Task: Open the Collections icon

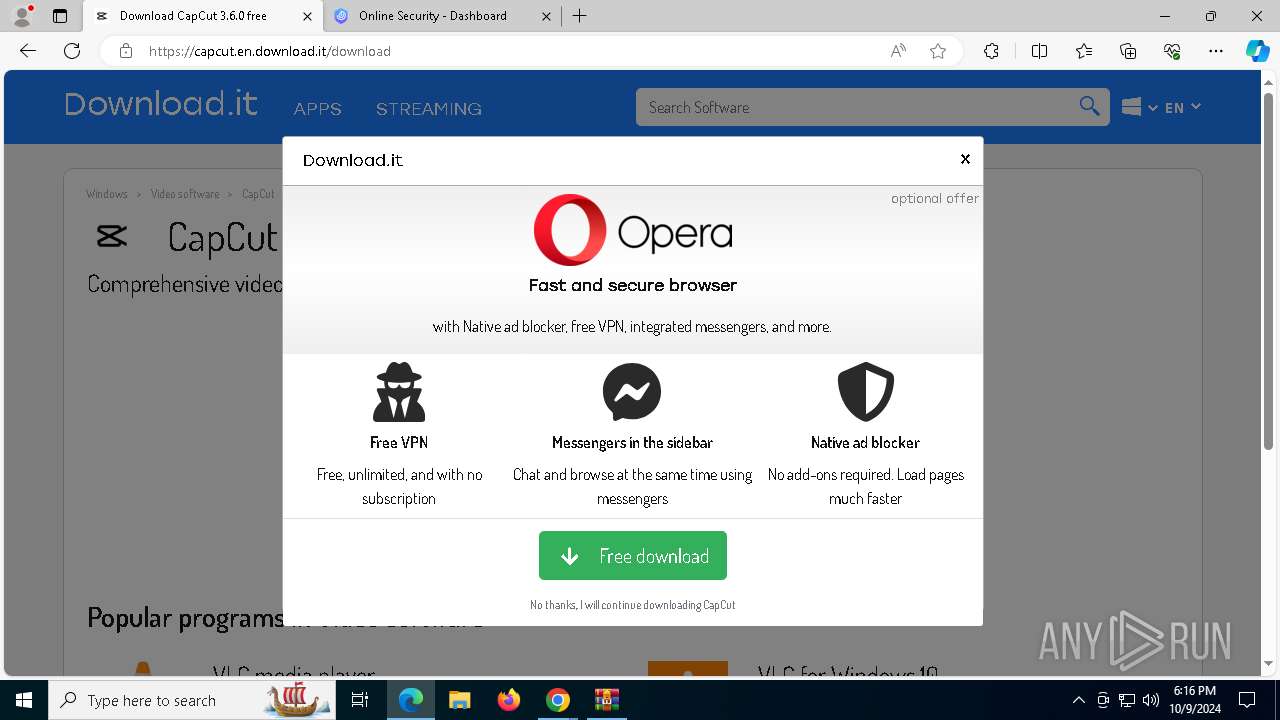Action: pos(1128,51)
